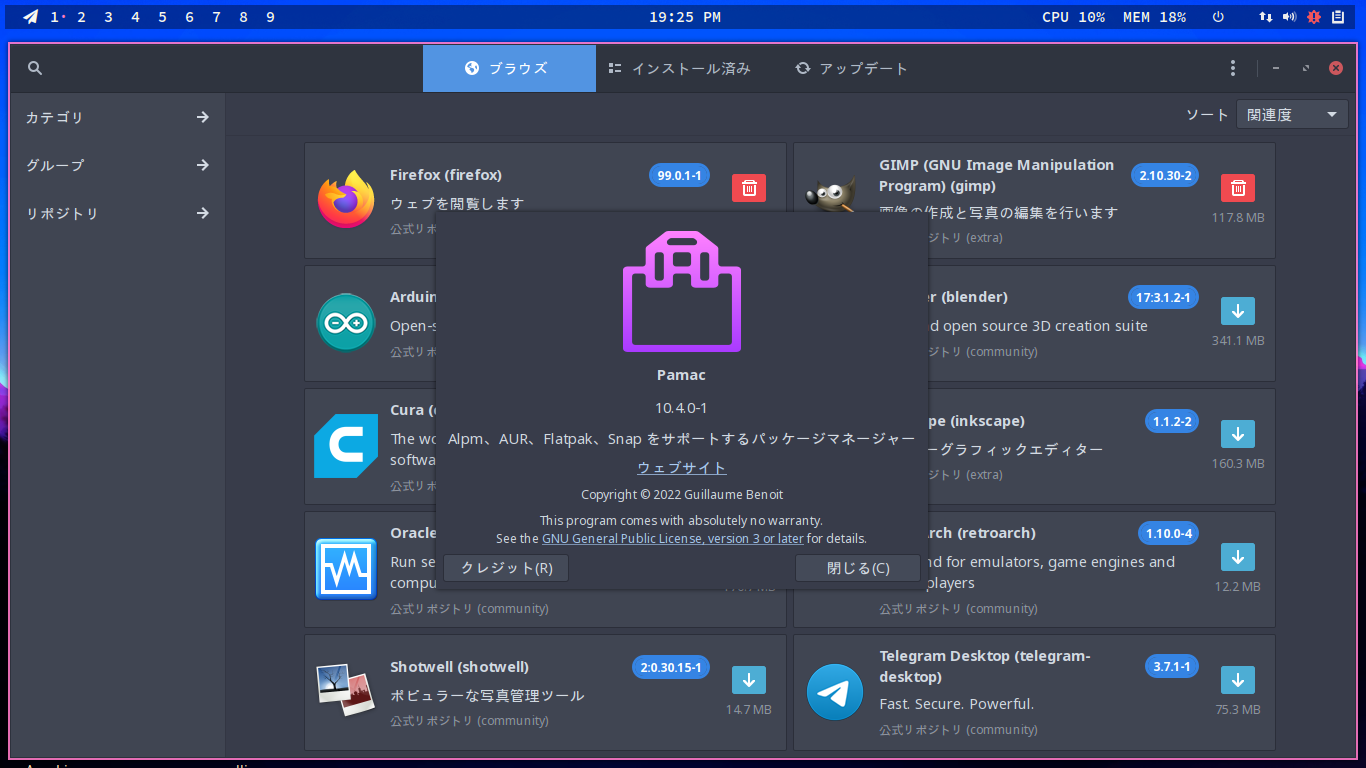Image resolution: width=1366 pixels, height=768 pixels.
Task: Click the CPU 10% indicator
Action: click(1074, 17)
